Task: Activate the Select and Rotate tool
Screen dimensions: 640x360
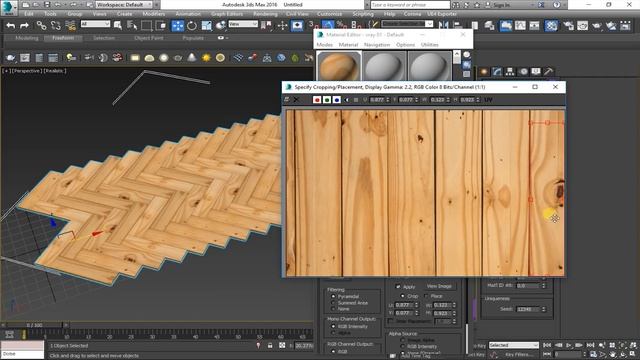Action: (192, 25)
